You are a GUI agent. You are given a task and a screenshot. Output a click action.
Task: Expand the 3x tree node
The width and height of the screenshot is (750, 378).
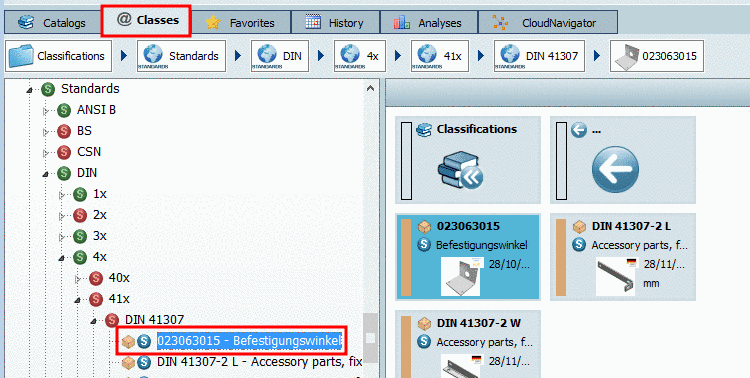[x=62, y=237]
